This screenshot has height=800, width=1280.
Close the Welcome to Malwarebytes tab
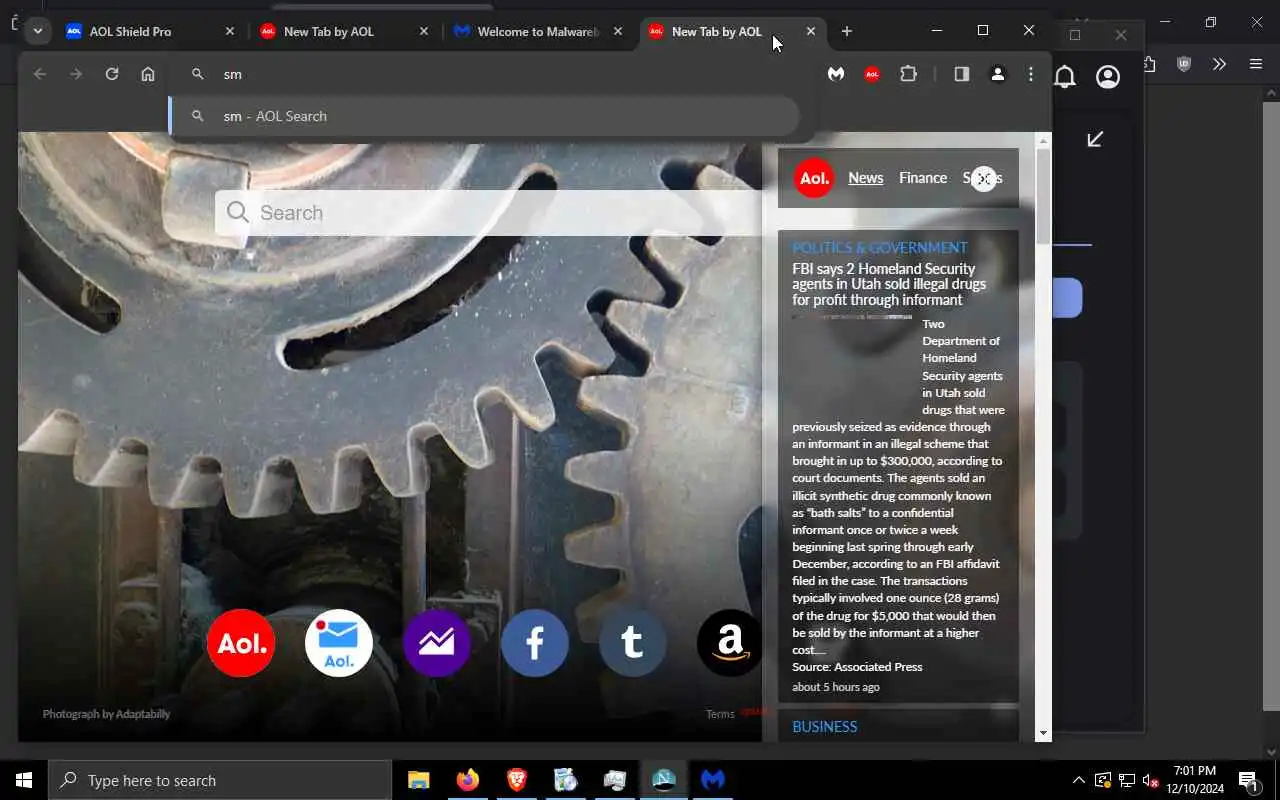[x=617, y=31]
